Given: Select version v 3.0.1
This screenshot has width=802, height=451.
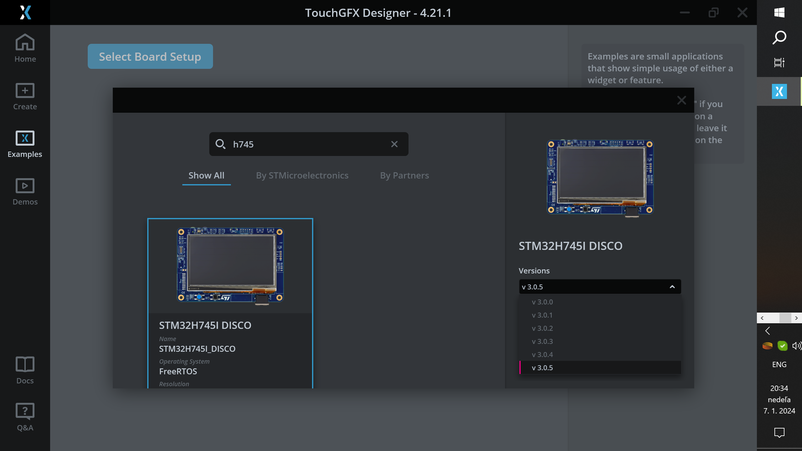Looking at the screenshot, I should click(x=599, y=315).
